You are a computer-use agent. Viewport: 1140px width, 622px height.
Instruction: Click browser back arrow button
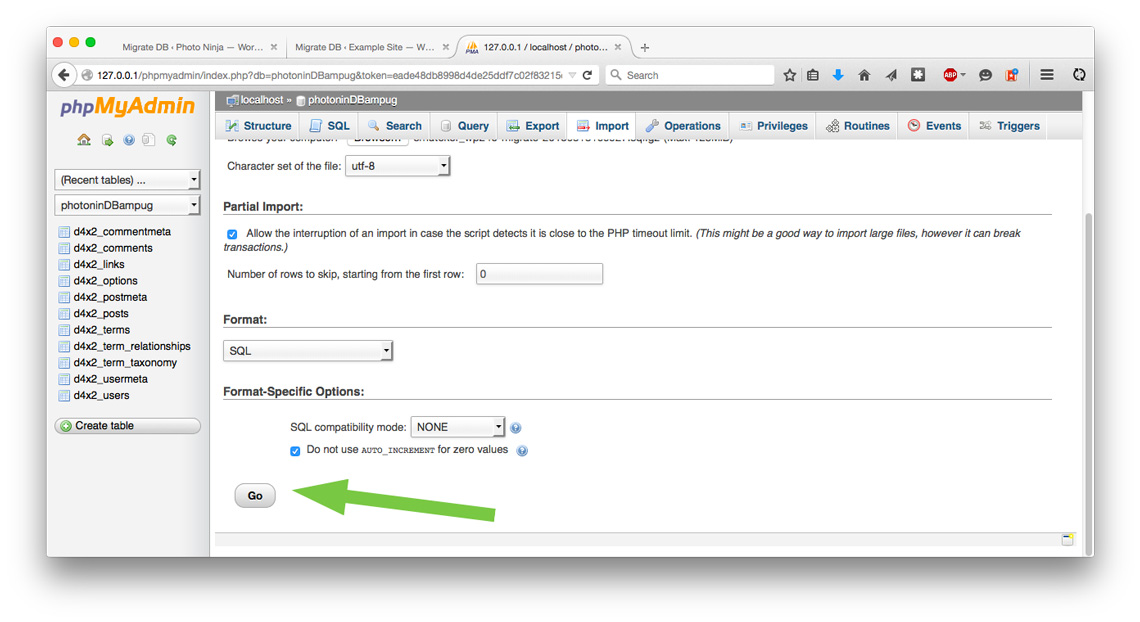pyautogui.click(x=64, y=75)
